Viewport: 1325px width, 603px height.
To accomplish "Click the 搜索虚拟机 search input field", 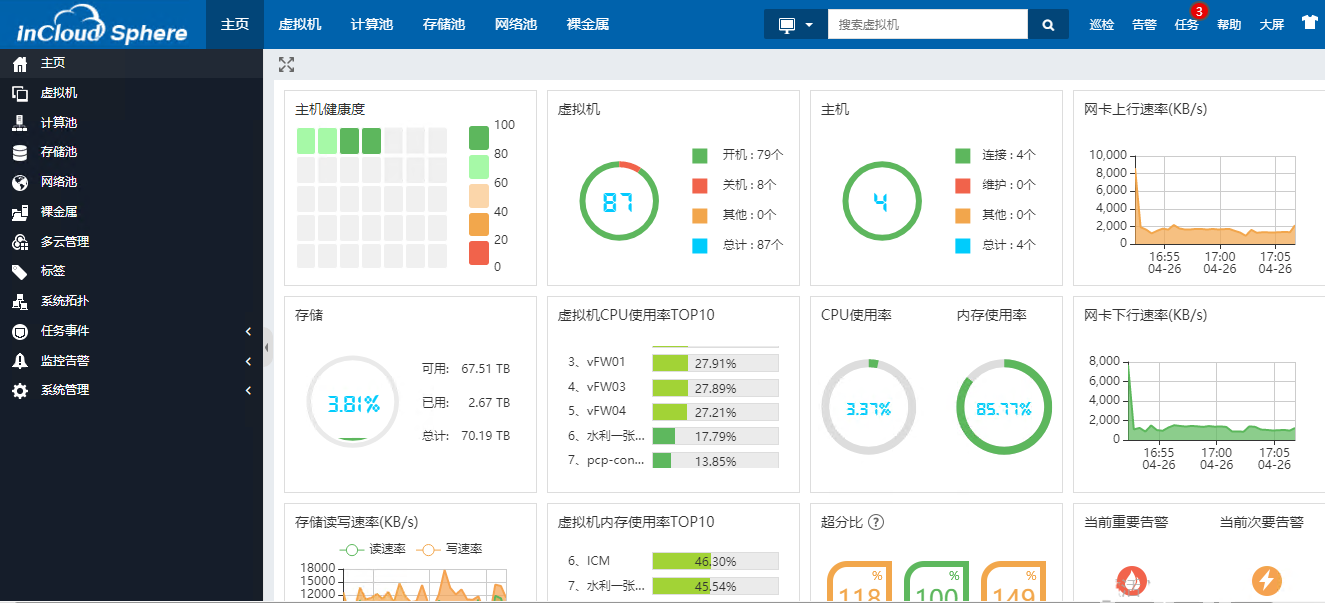I will (928, 24).
